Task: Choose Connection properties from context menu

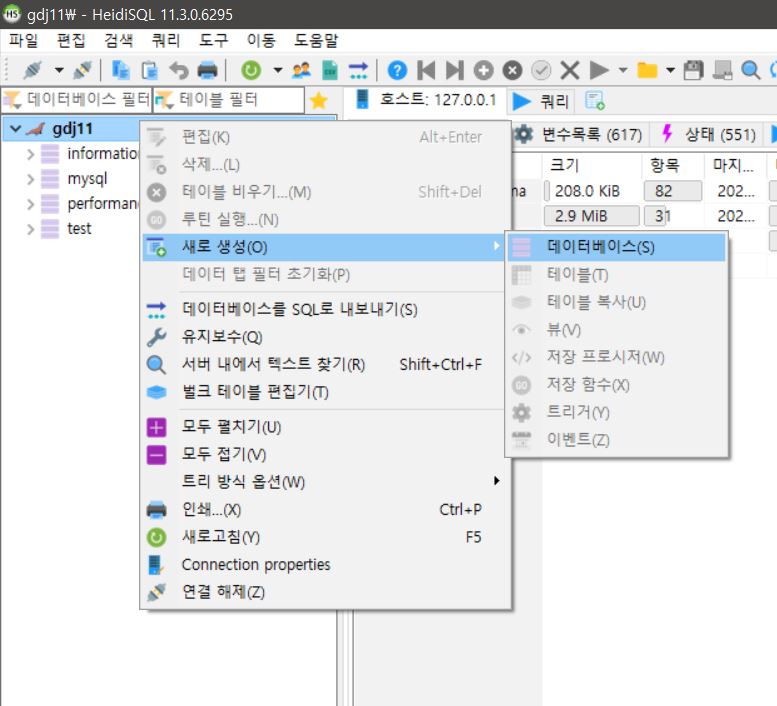Action: tap(326, 565)
